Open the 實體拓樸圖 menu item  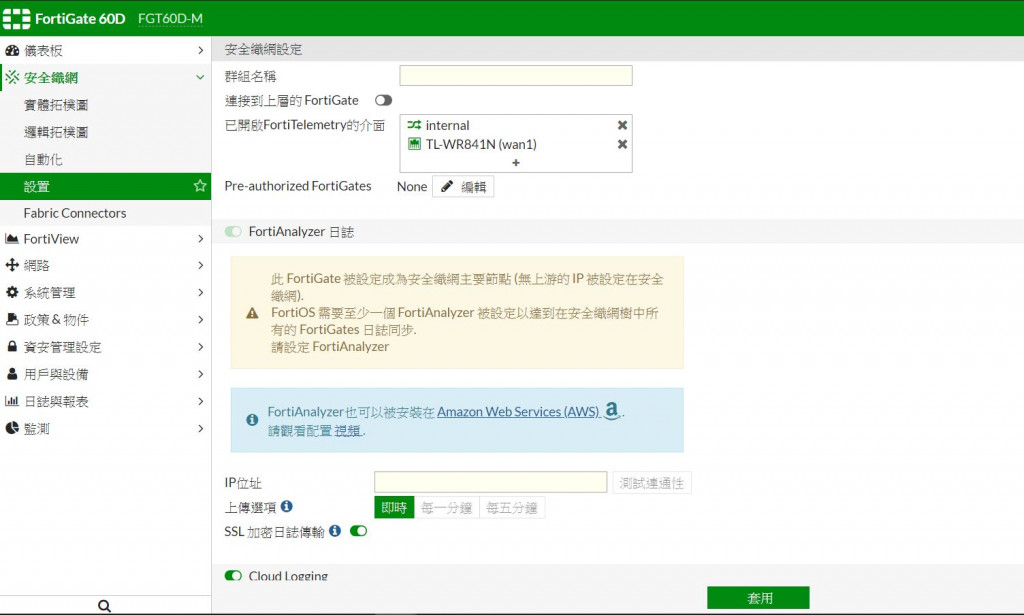(x=105, y=104)
